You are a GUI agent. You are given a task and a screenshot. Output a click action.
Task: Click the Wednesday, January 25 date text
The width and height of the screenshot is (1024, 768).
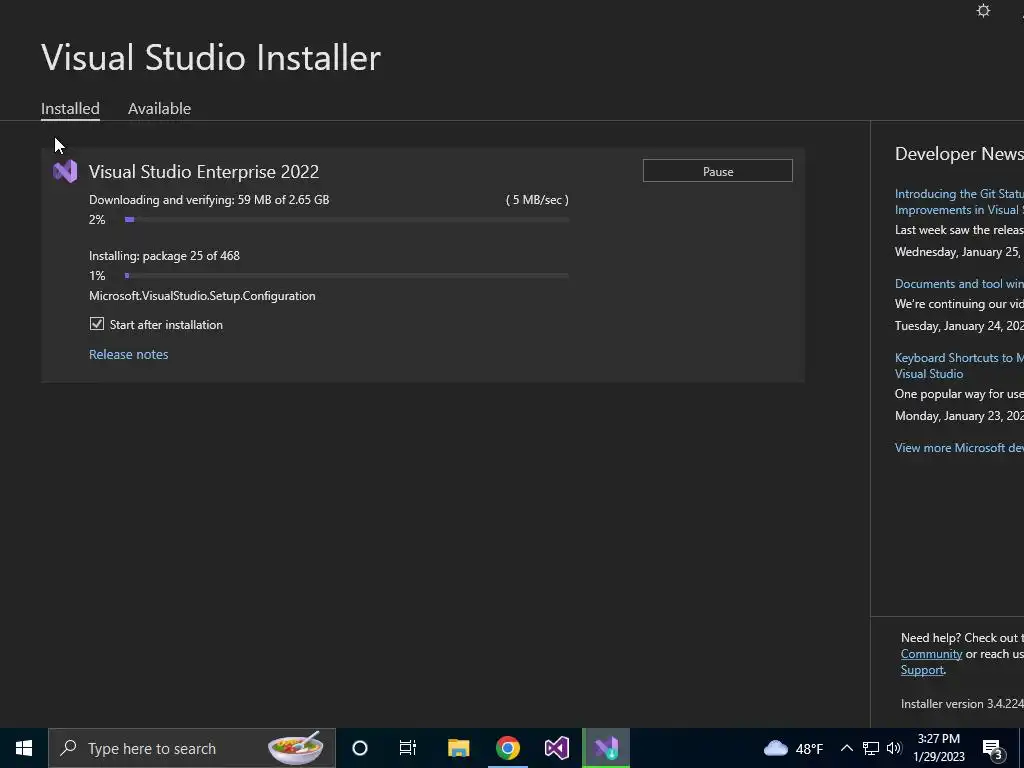959,251
